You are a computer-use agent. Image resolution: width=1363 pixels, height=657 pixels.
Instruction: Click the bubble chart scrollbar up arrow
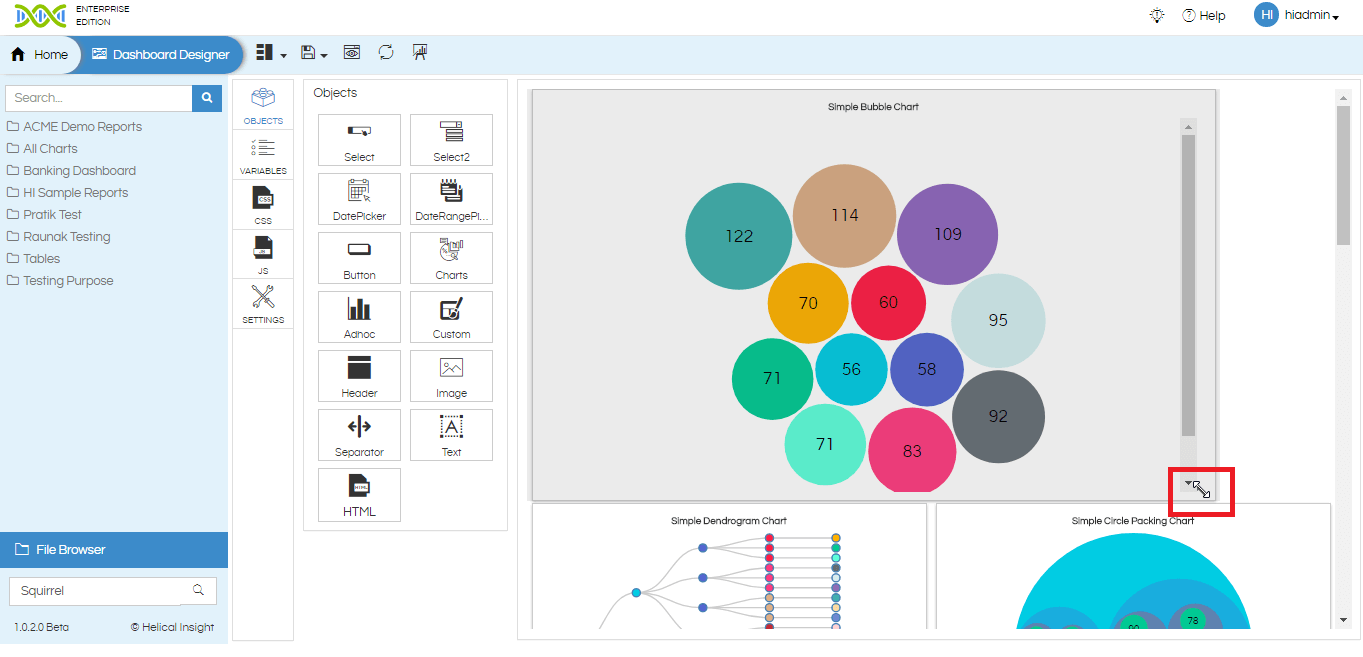[x=1188, y=126]
